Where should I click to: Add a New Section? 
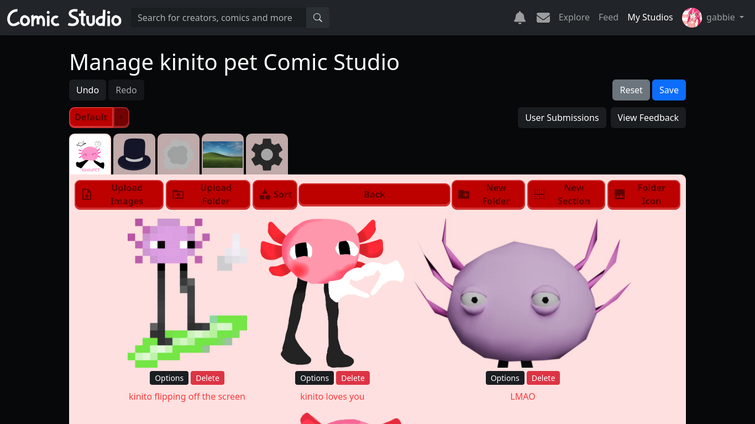[566, 194]
